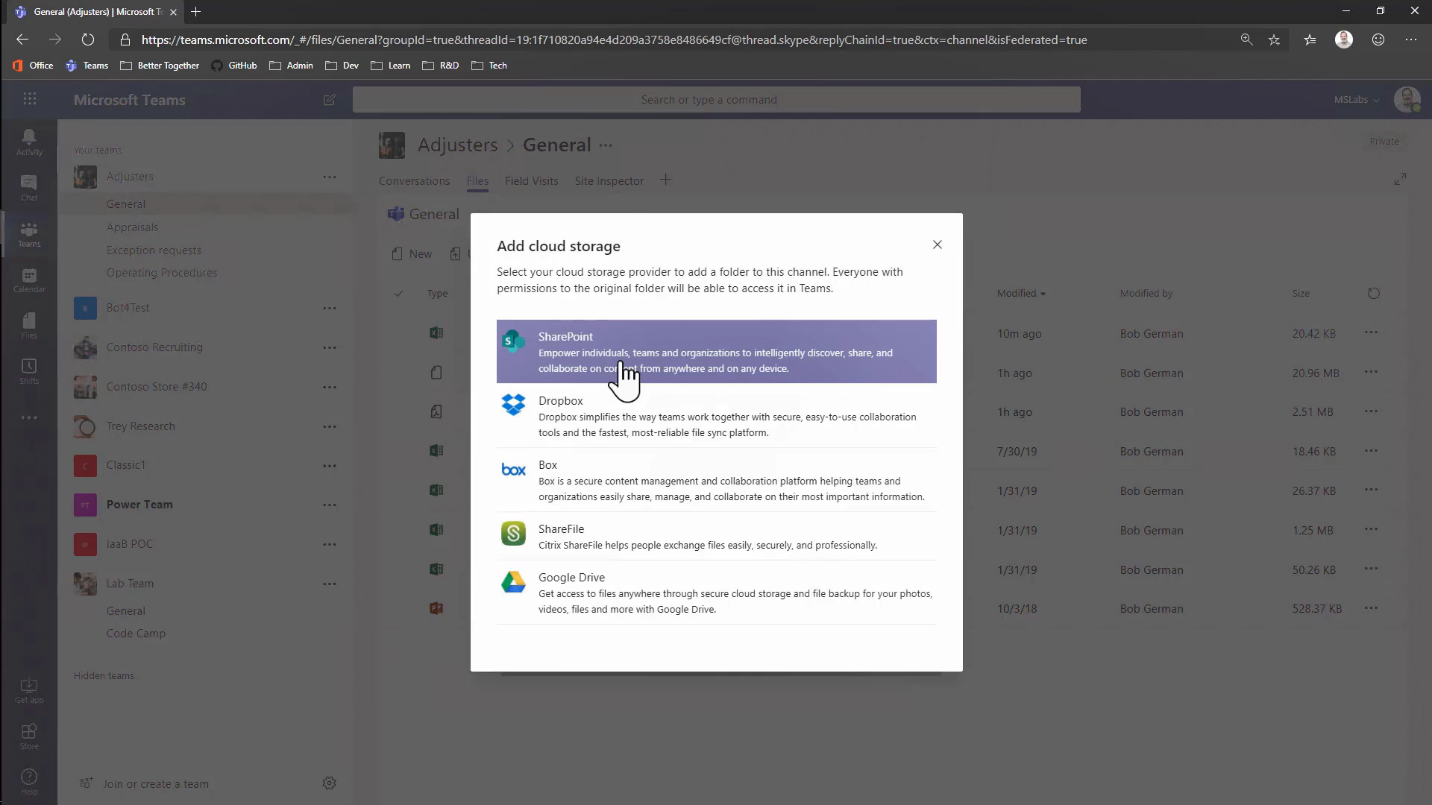Start a new chat with compose icon
The image size is (1432, 805).
coord(330,100)
